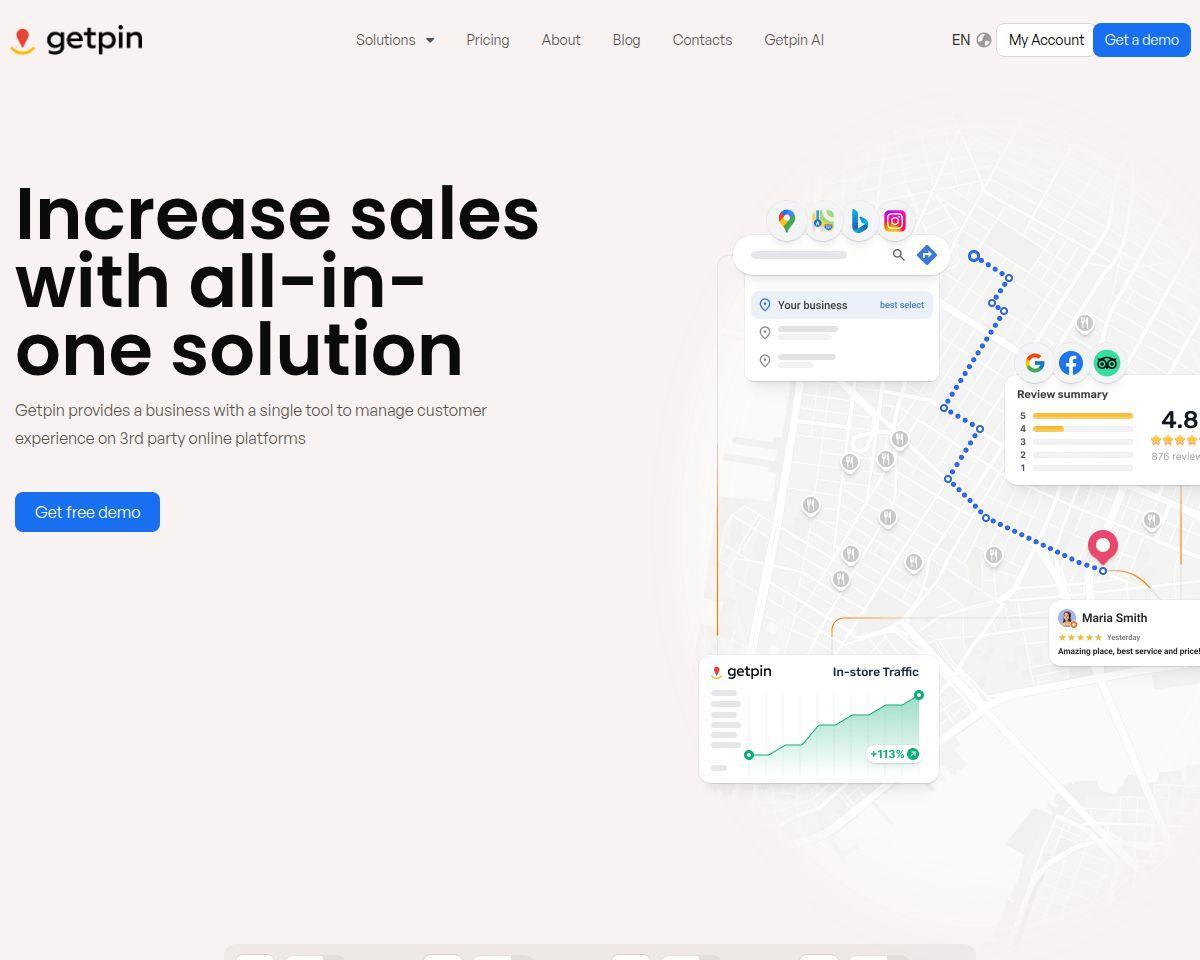Click the magnifier icon in map search

tap(898, 255)
